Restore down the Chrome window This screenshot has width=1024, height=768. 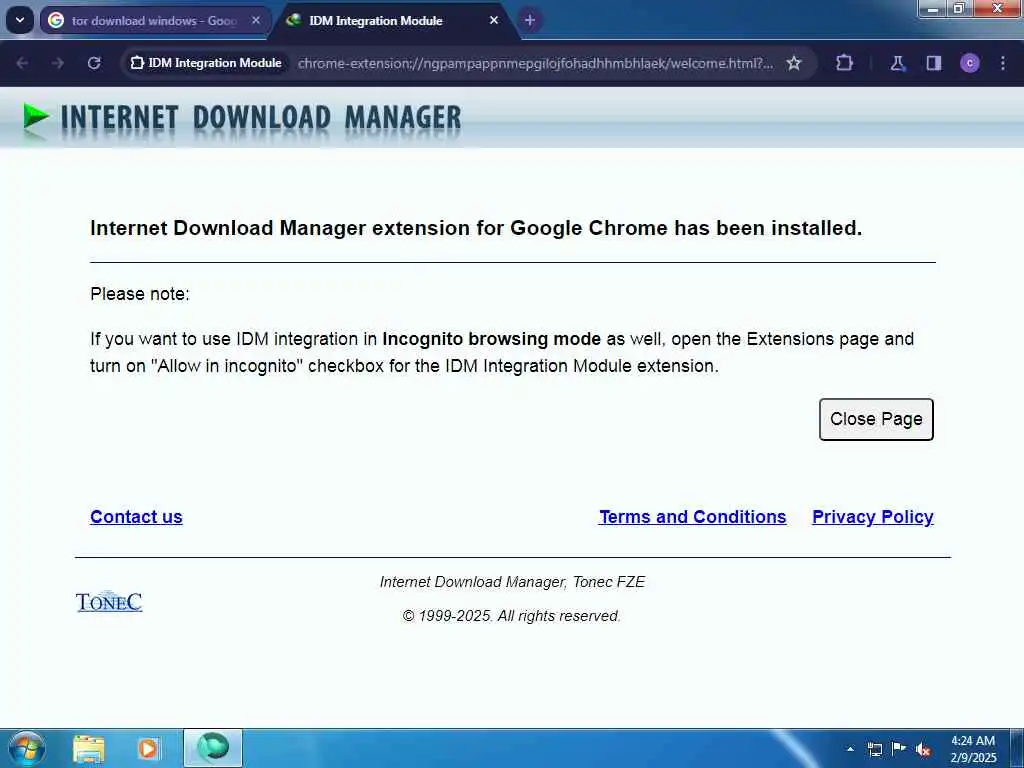click(x=959, y=9)
